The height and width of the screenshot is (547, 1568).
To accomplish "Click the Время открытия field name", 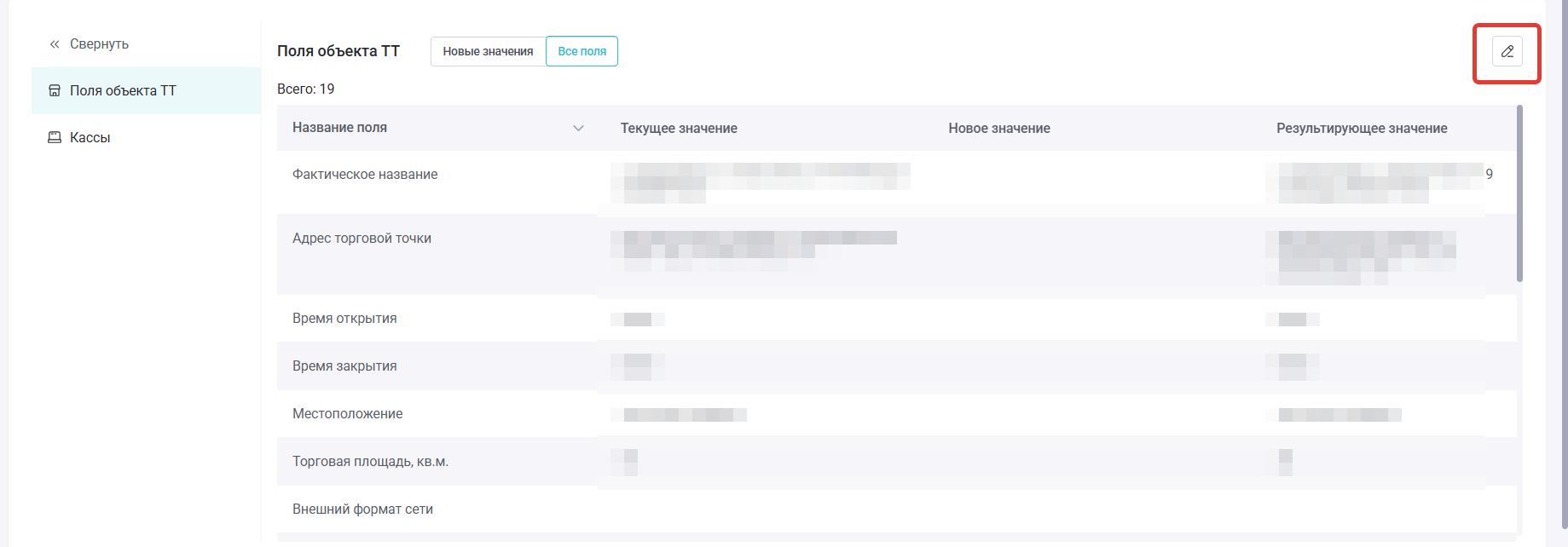I will click(344, 319).
